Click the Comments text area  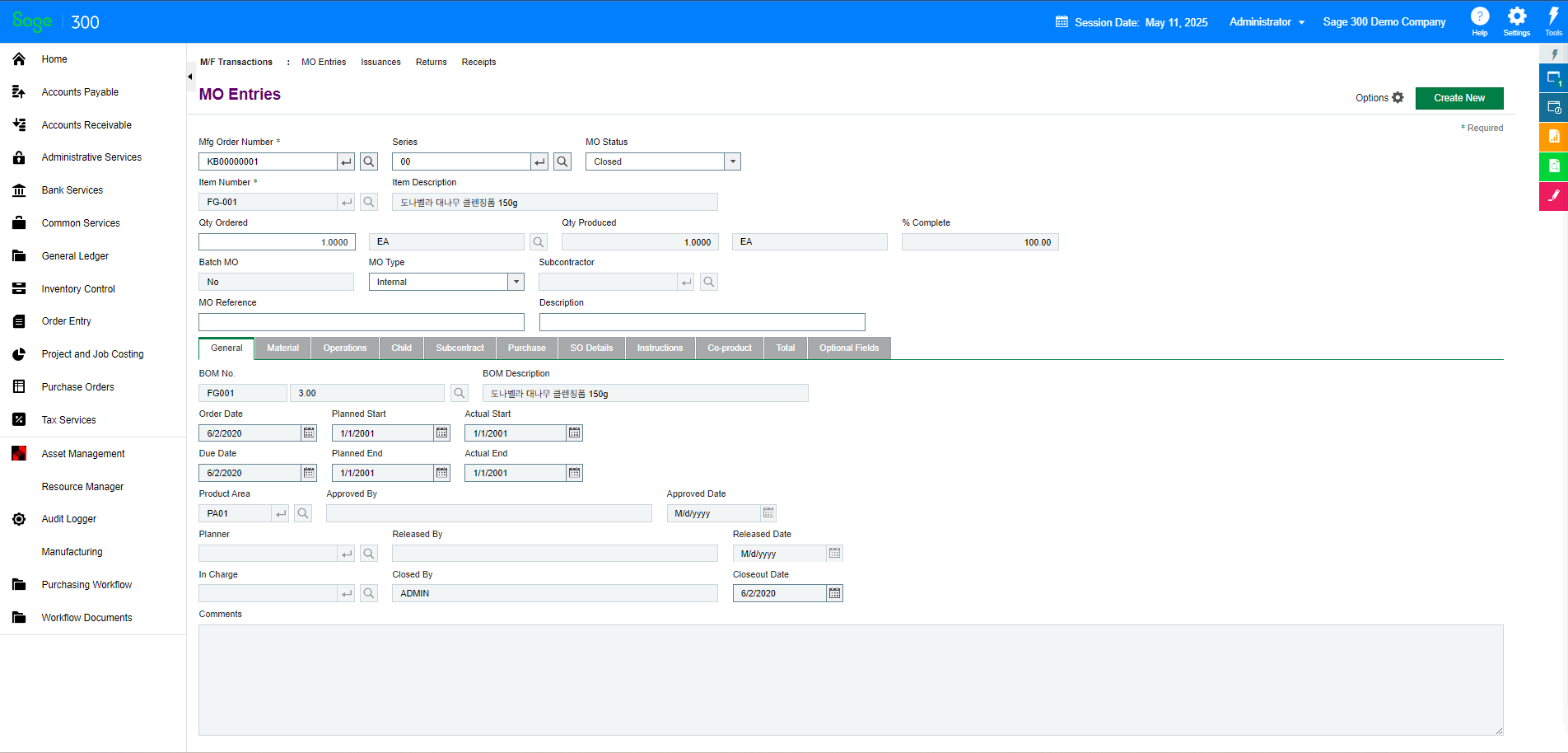pos(851,680)
